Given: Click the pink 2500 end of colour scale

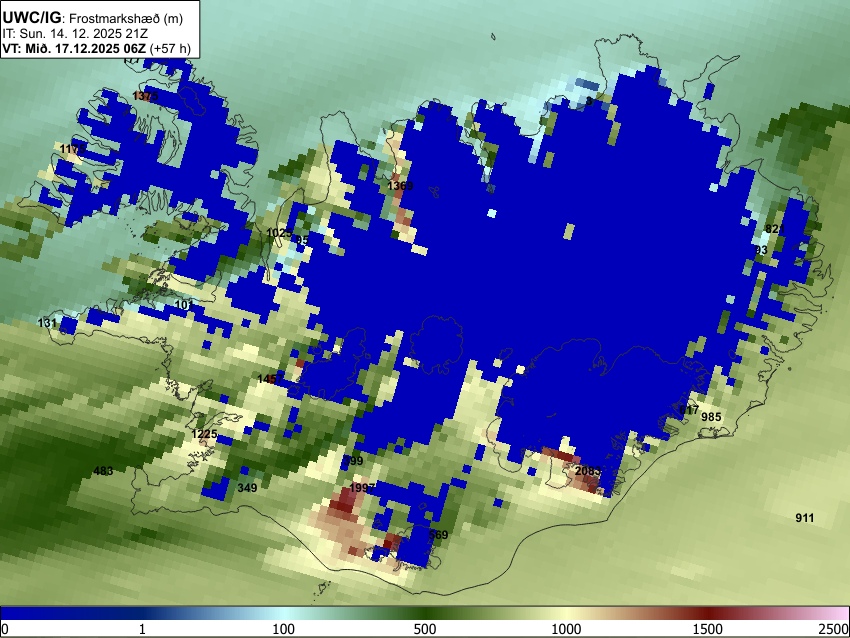Looking at the screenshot, I should 838,613.
